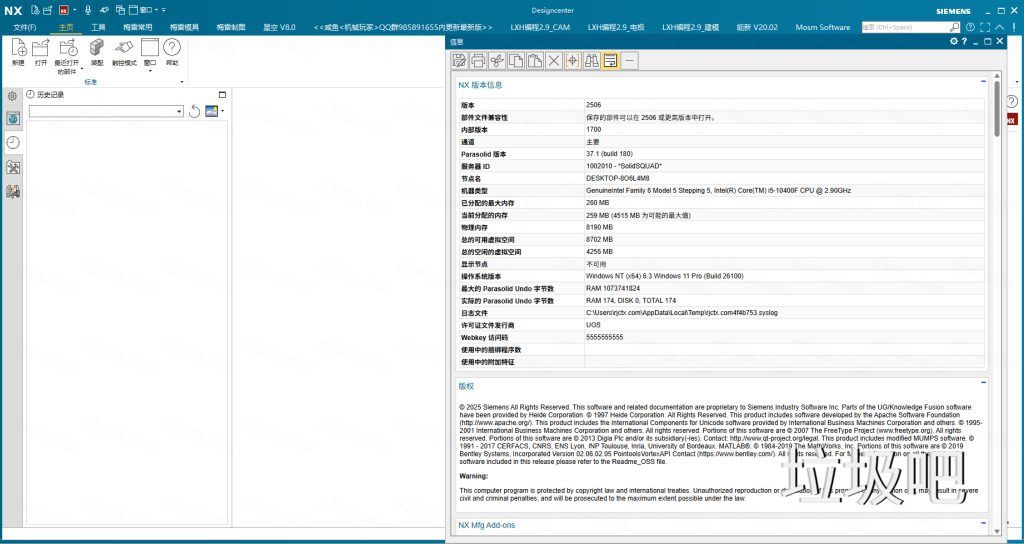
Task: Open the tools palette in sidebar
Action: pyautogui.click(x=13, y=167)
